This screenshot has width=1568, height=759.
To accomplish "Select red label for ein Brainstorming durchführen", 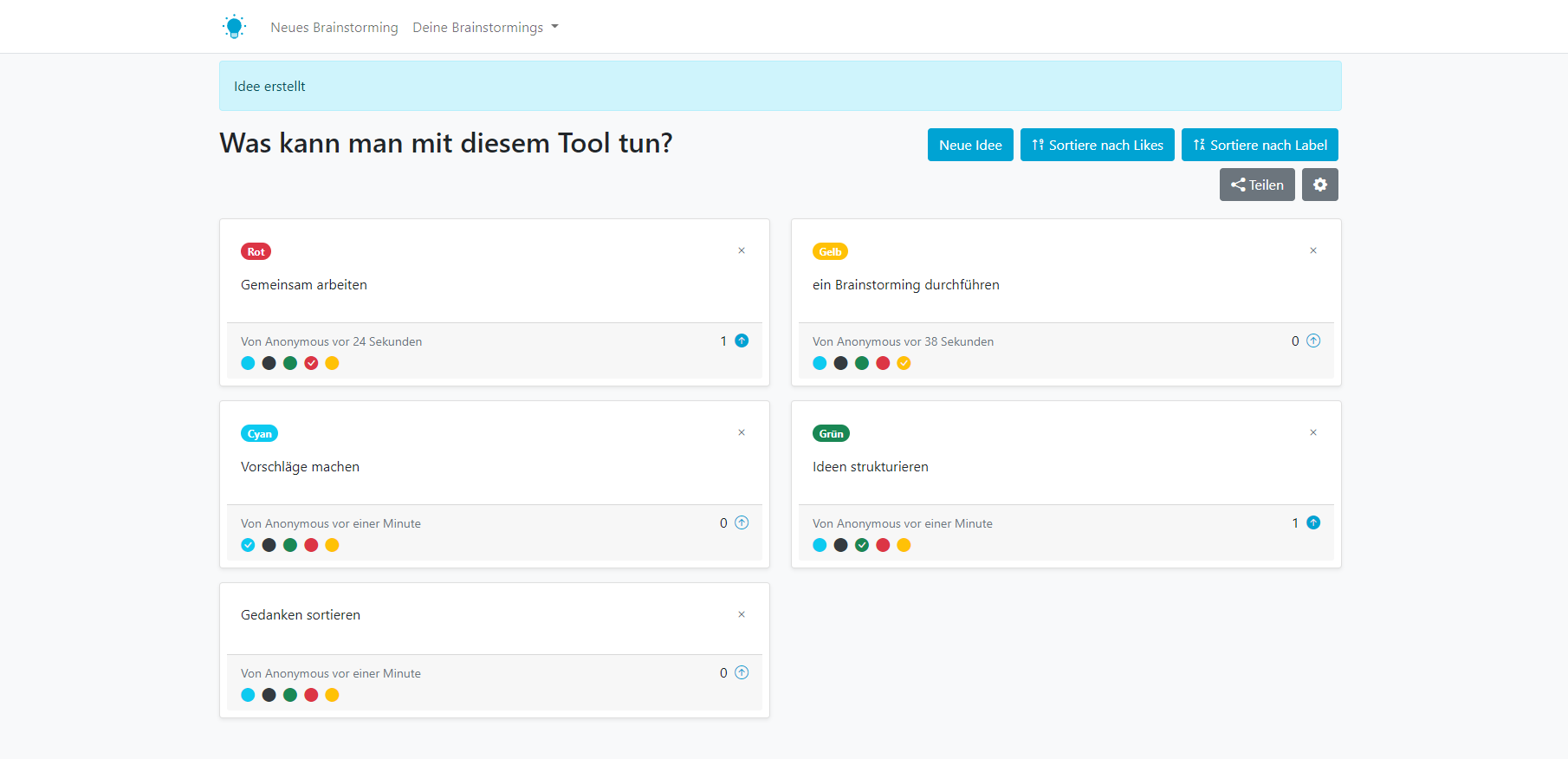I will click(883, 363).
